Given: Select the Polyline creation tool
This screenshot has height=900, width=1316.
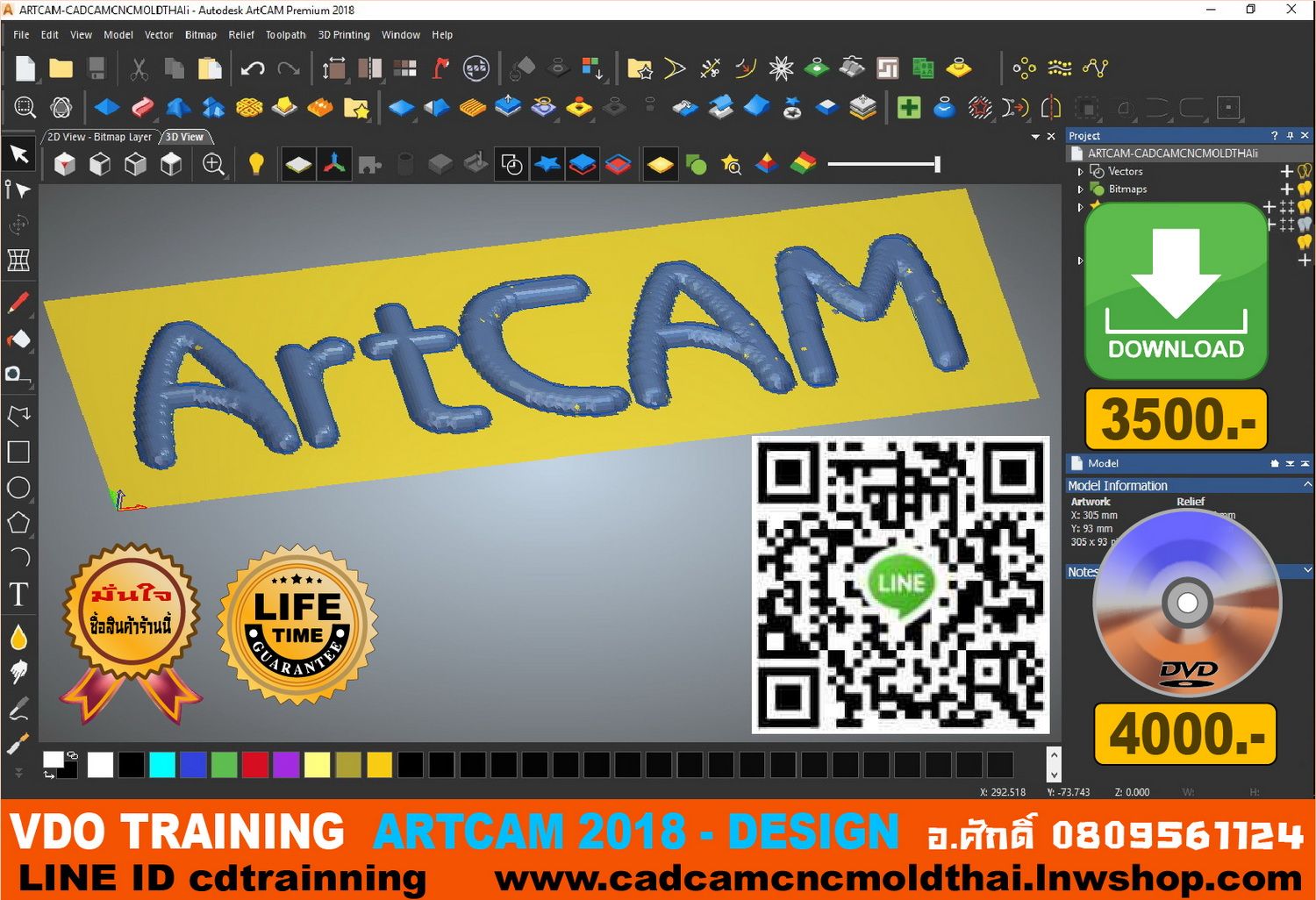Looking at the screenshot, I should point(19,415).
